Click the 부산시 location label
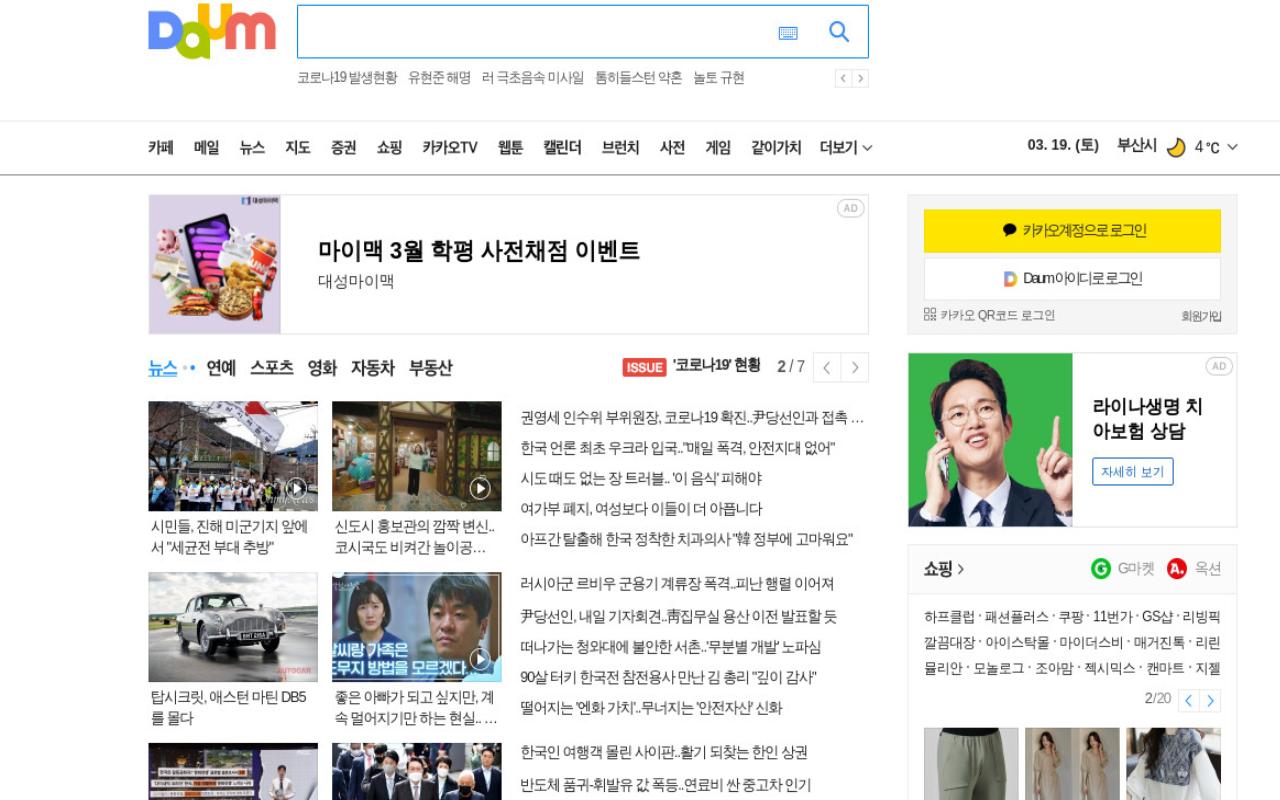1280x800 pixels. pos(1137,146)
